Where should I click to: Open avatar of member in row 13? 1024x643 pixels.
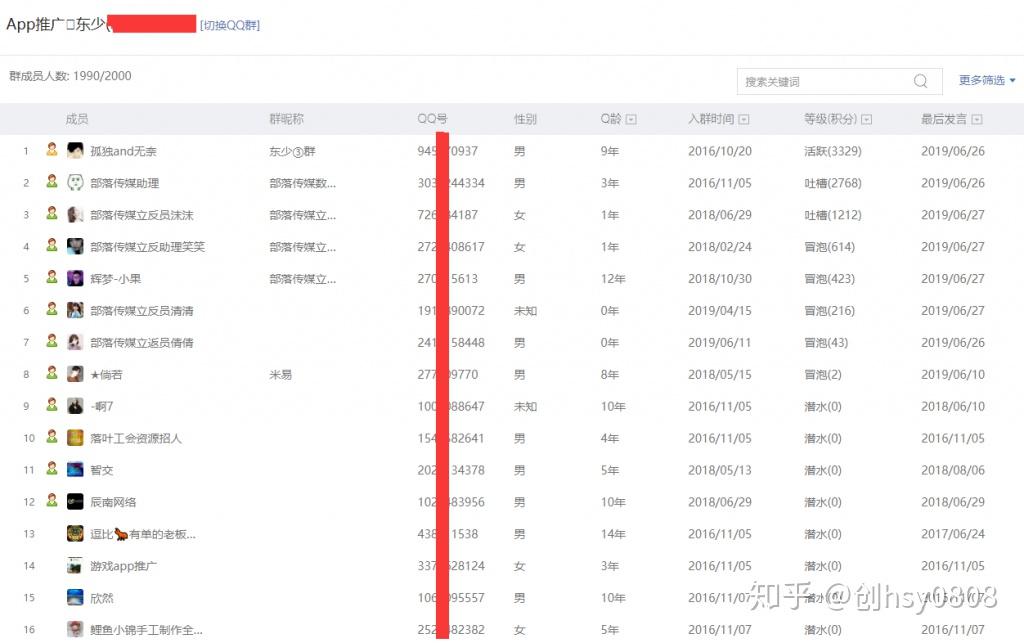point(75,533)
